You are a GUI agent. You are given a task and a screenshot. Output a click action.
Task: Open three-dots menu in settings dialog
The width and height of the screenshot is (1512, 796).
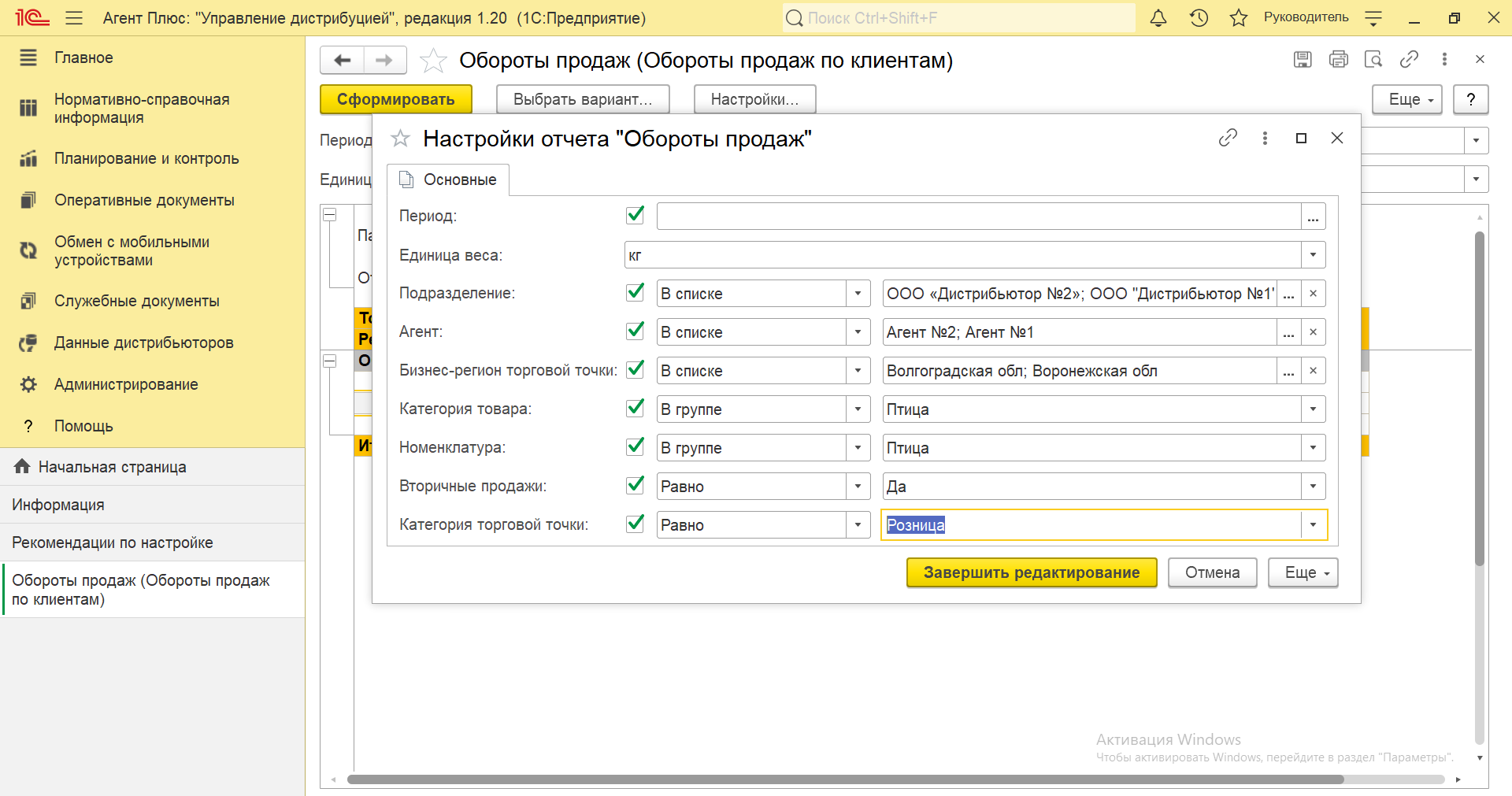click(x=1265, y=138)
